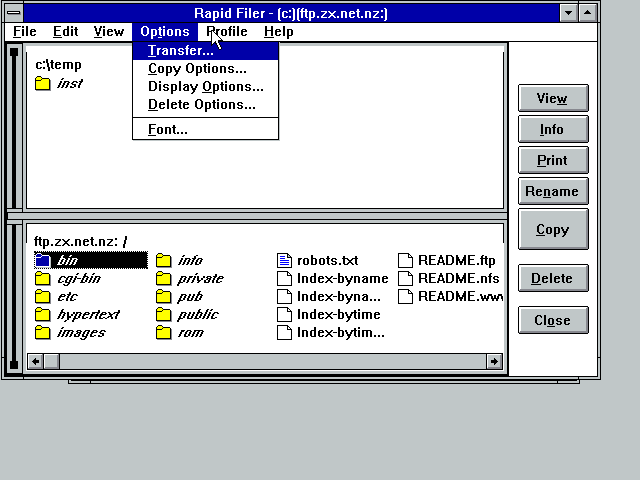Choose Transfer... from Options menu

(x=206, y=51)
